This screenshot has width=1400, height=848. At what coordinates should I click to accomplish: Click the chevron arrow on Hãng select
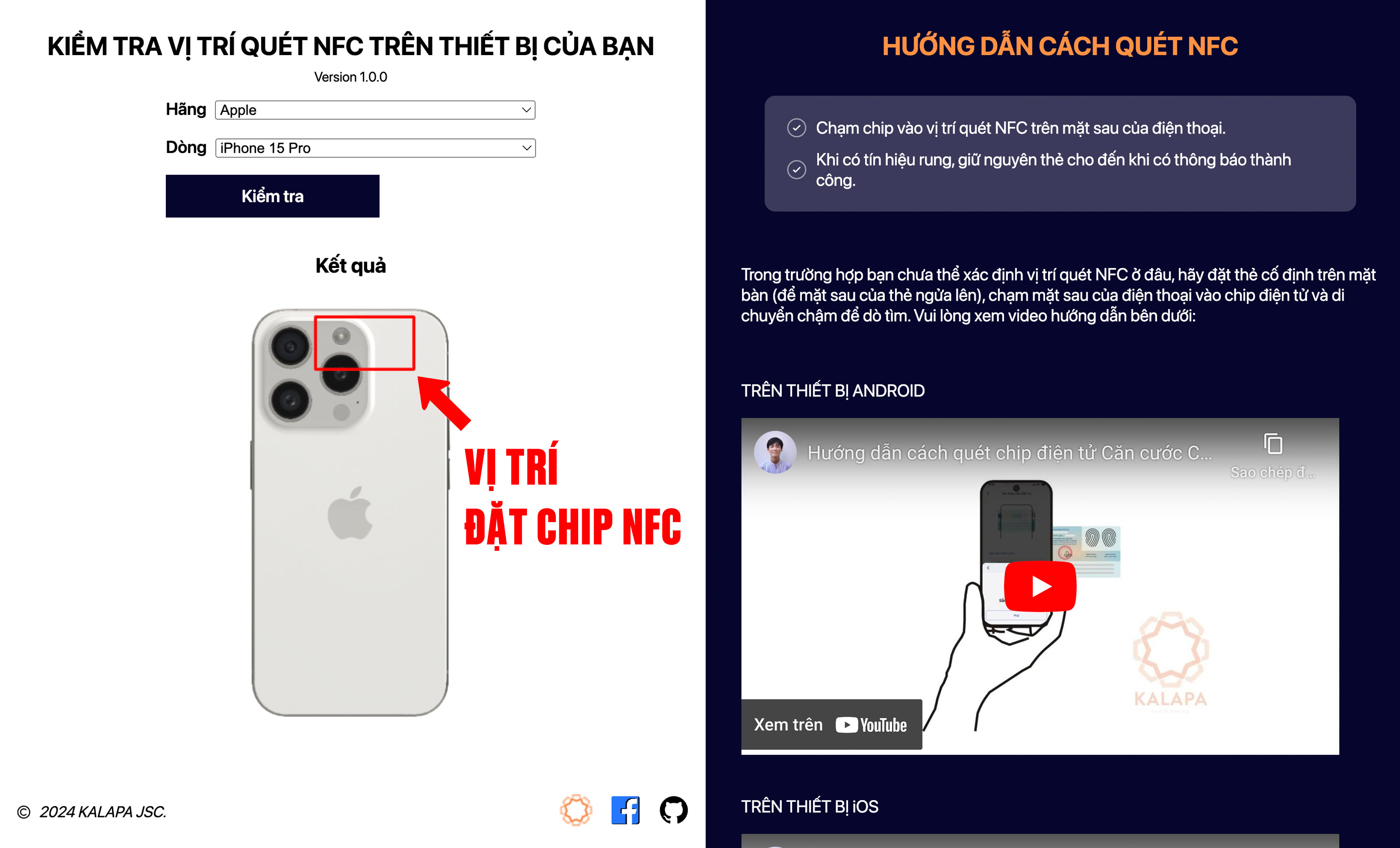(x=526, y=110)
